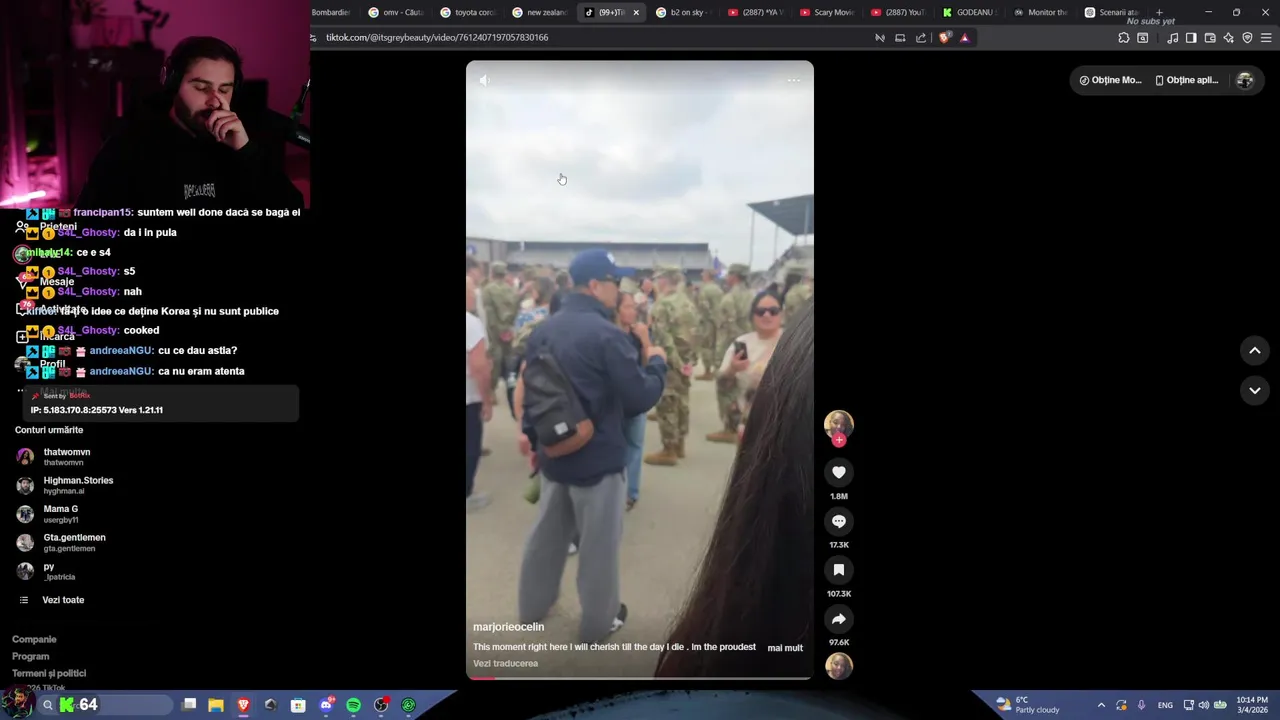Viewport: 1280px width, 720px height.
Task: Switch to the toyota corolla browser tab
Action: point(468,13)
